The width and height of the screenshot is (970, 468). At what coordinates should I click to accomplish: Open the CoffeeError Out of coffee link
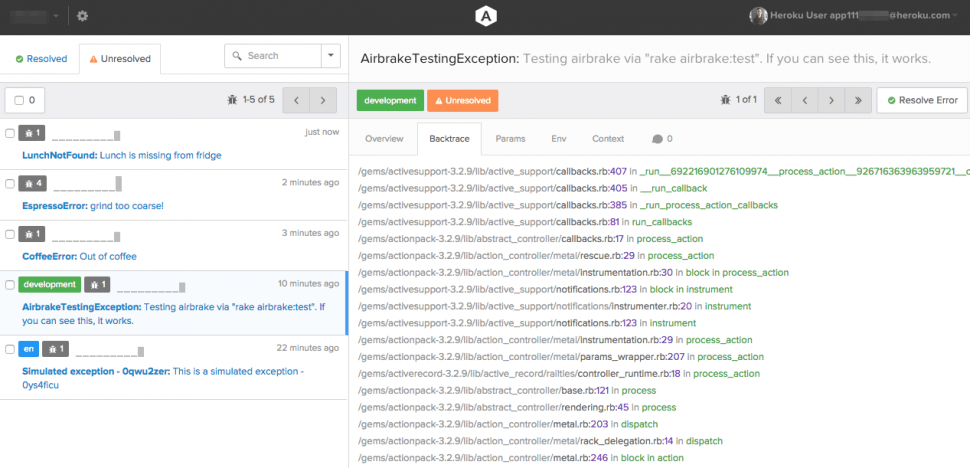click(79, 256)
